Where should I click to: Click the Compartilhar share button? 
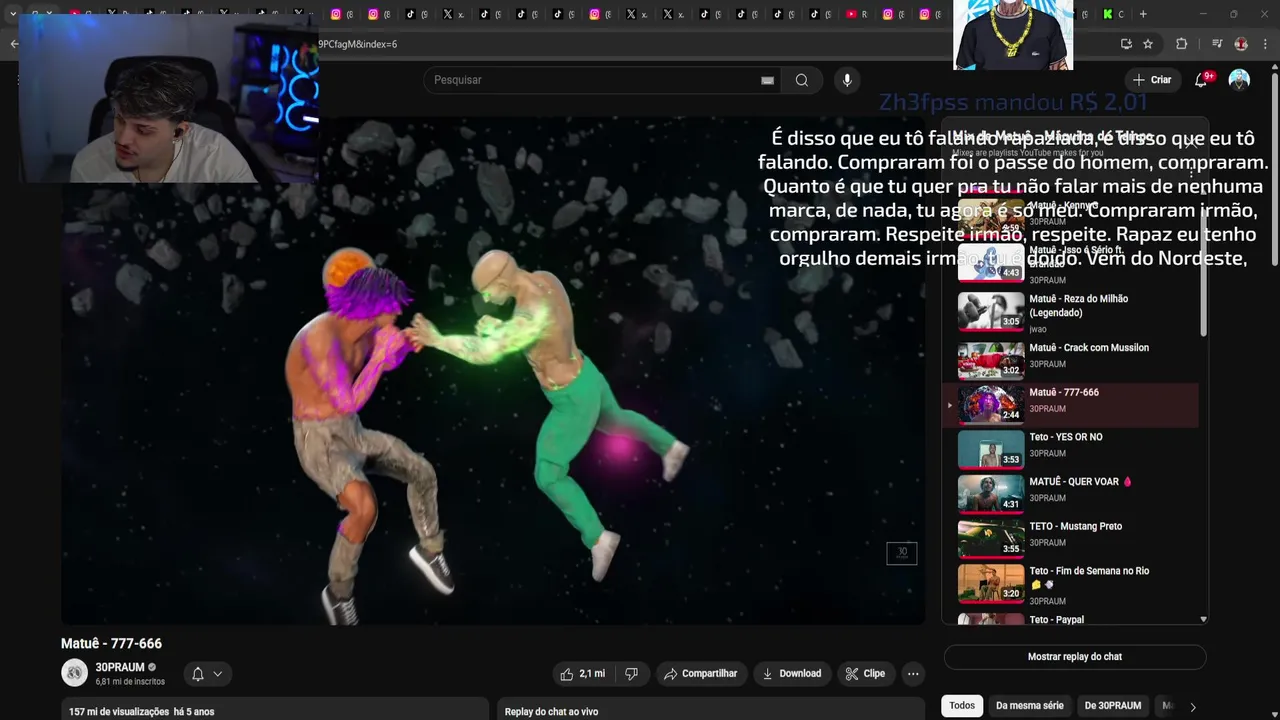(x=700, y=674)
